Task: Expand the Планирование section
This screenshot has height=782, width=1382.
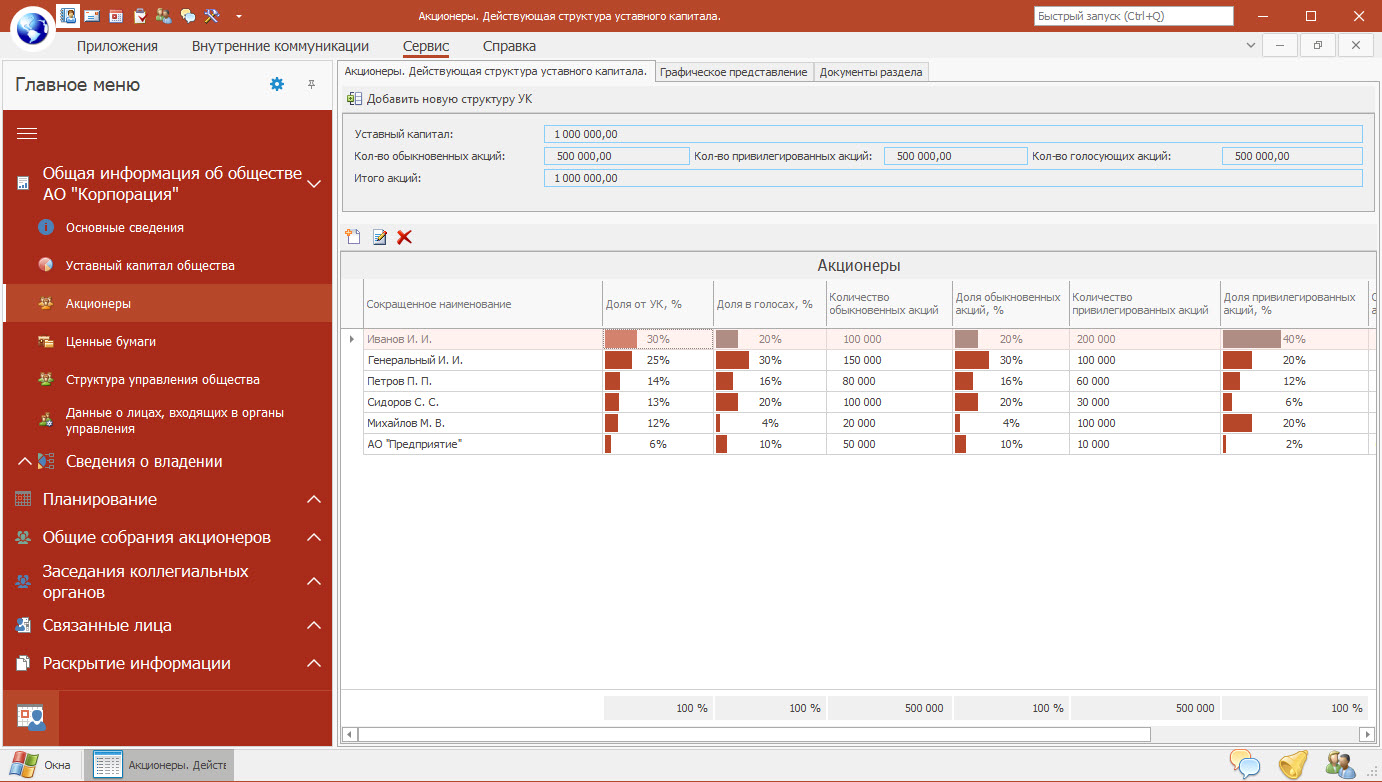Action: 313,500
